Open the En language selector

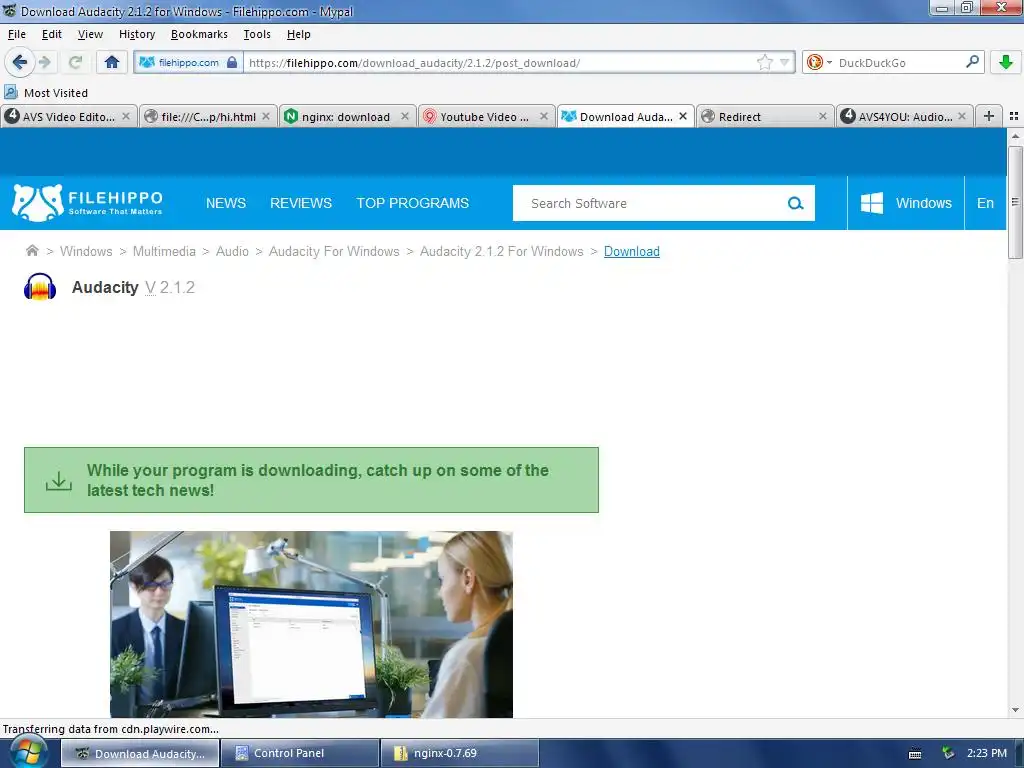(985, 203)
